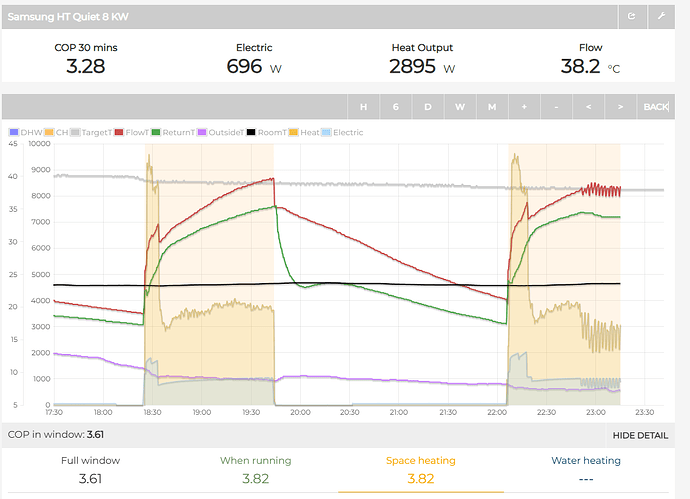
Task: Select the 6 hour time range
Action: pyautogui.click(x=396, y=107)
